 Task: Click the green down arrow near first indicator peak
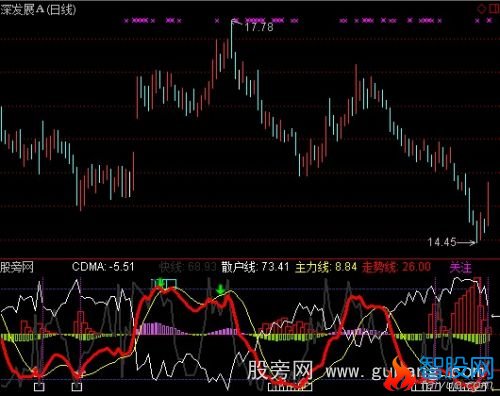(161, 283)
